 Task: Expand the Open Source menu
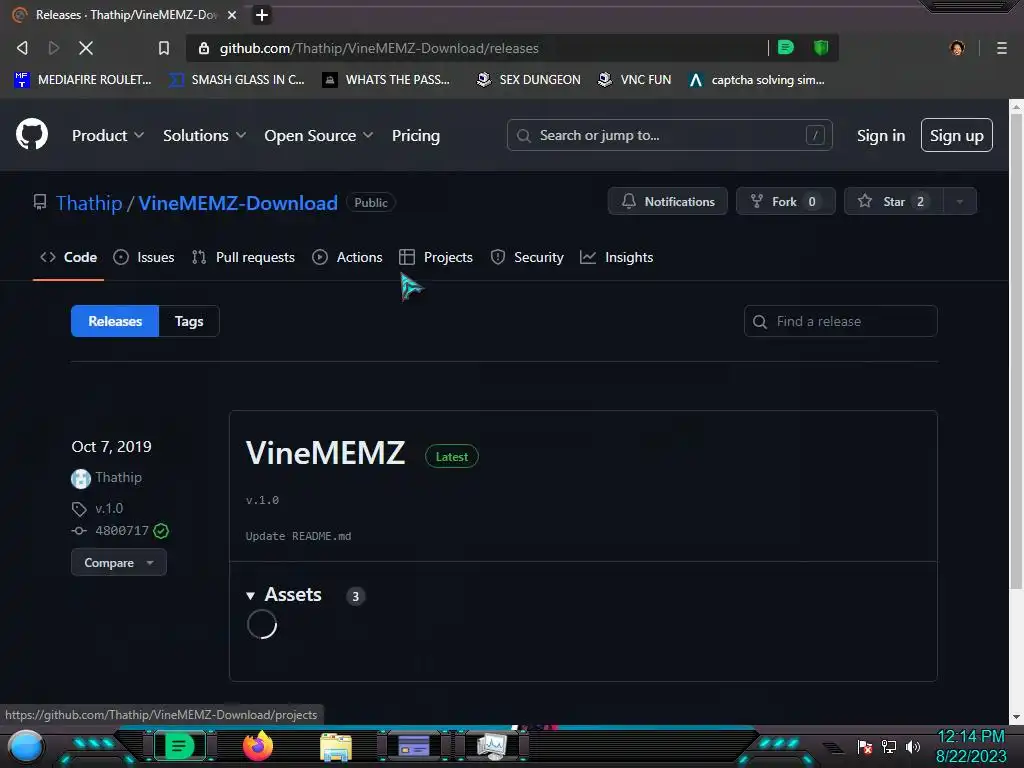click(x=319, y=135)
